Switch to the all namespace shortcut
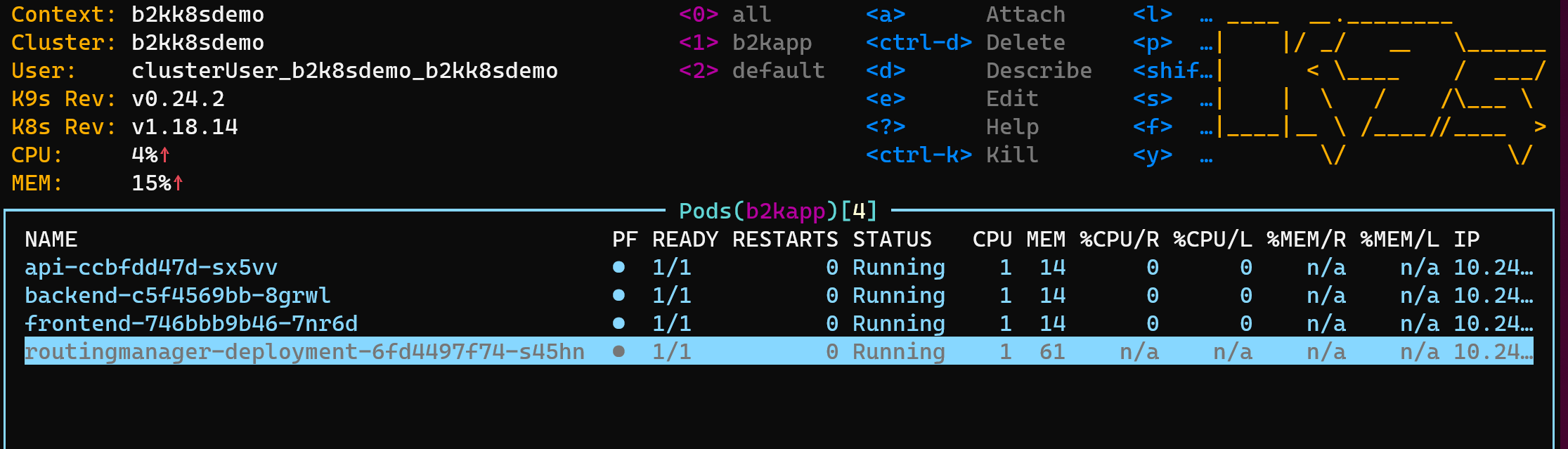This screenshot has width=1568, height=449. [x=751, y=15]
